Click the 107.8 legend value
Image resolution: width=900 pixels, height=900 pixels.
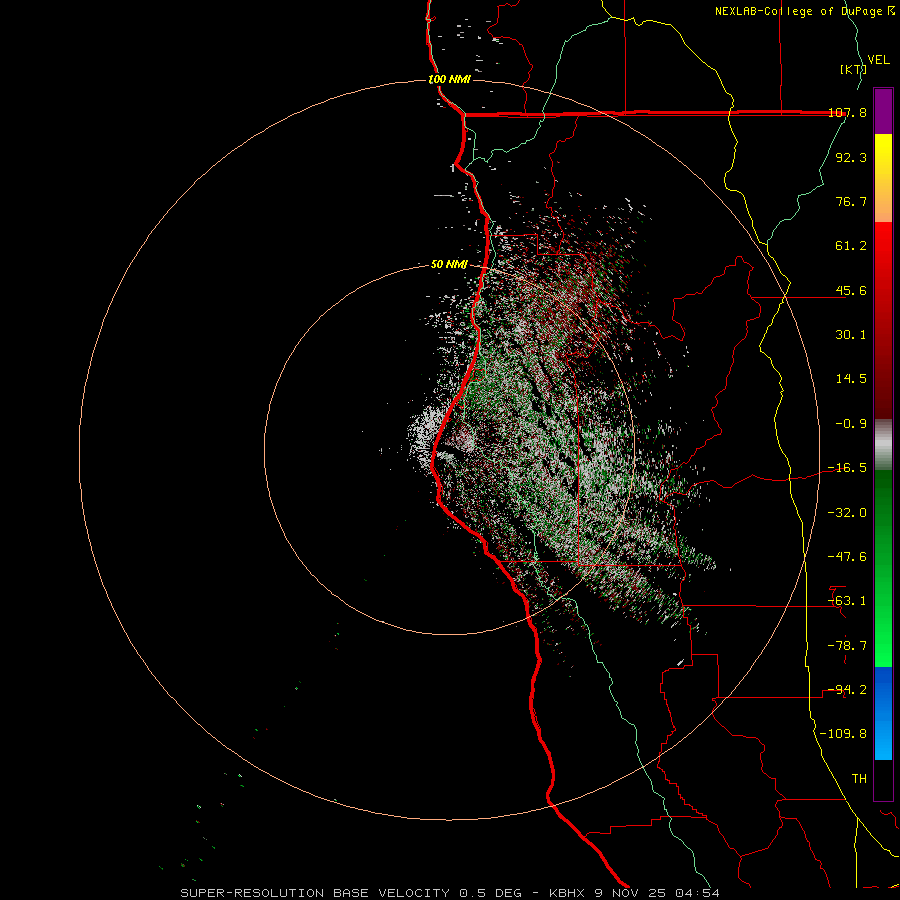(847, 113)
